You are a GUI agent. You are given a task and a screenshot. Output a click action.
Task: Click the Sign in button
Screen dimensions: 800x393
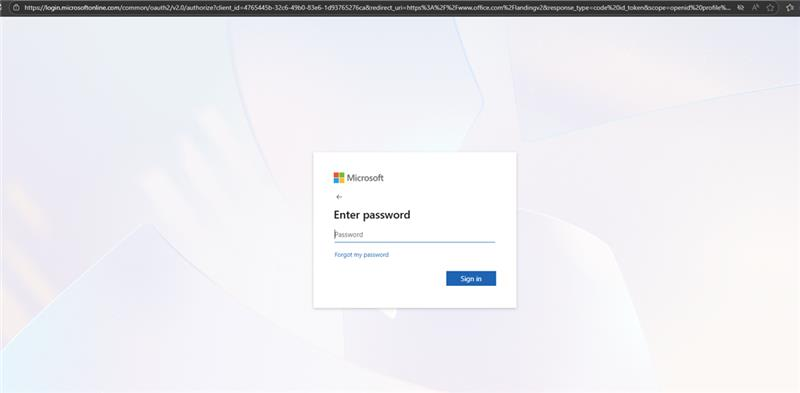(x=471, y=279)
